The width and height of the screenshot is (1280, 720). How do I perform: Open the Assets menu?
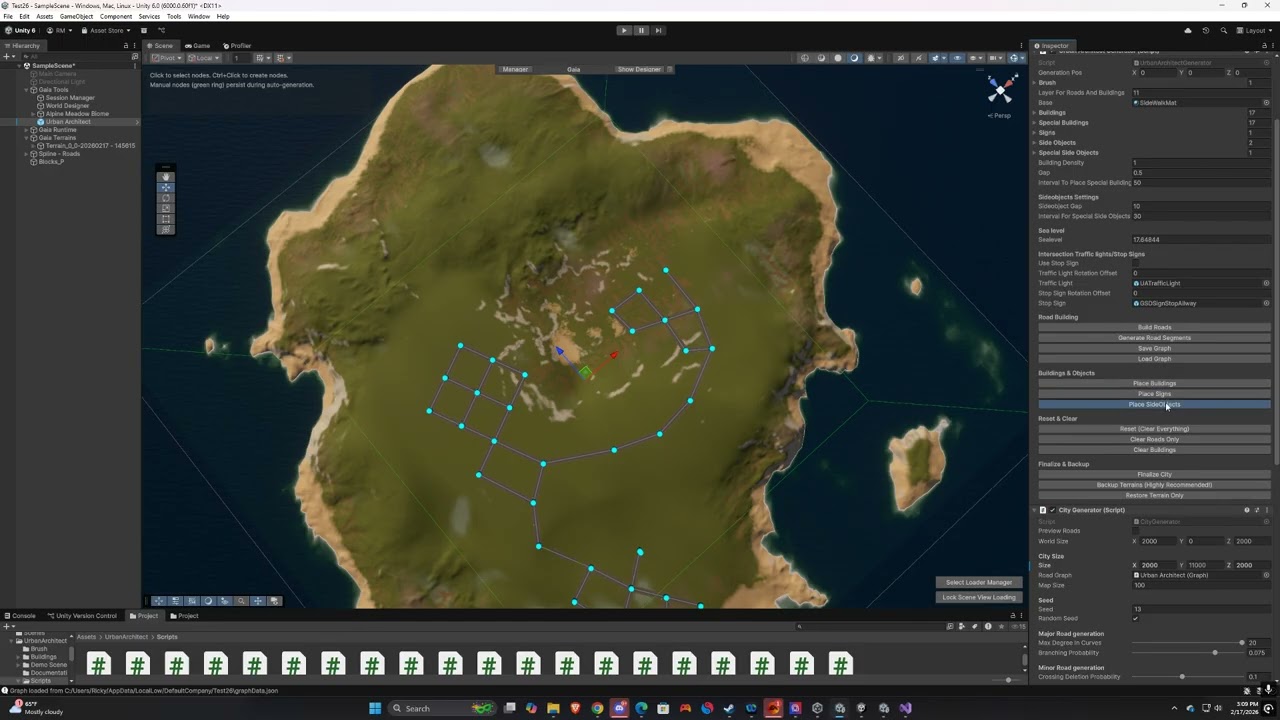coord(44,16)
